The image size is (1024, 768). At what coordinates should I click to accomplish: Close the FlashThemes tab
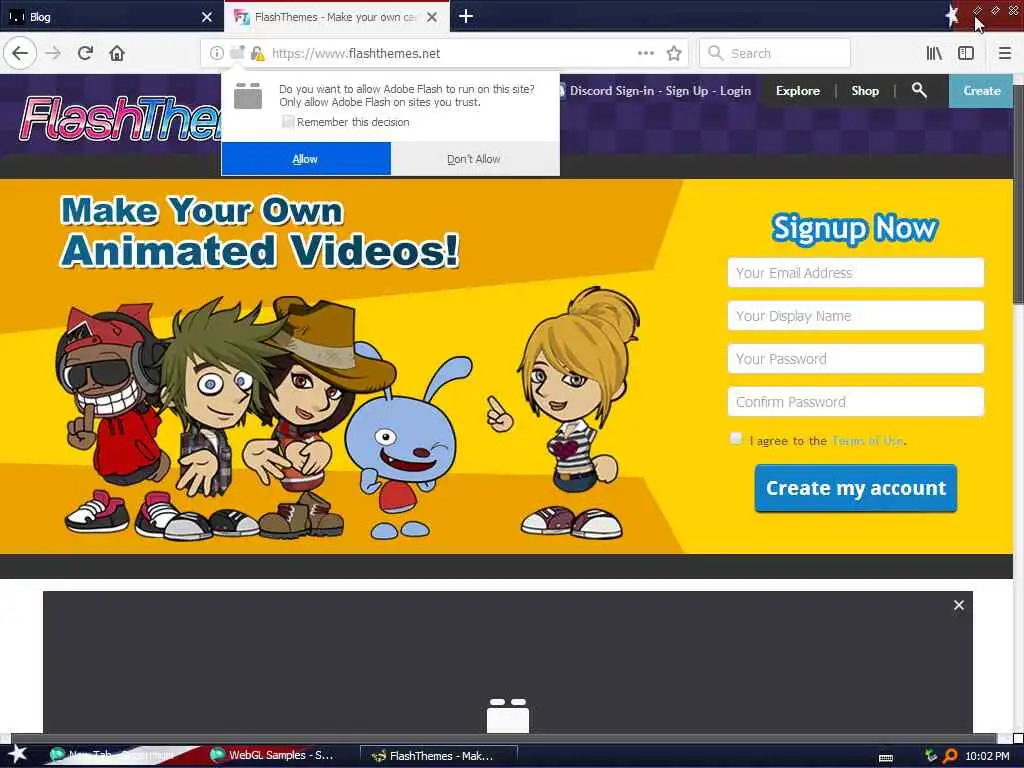pos(432,17)
